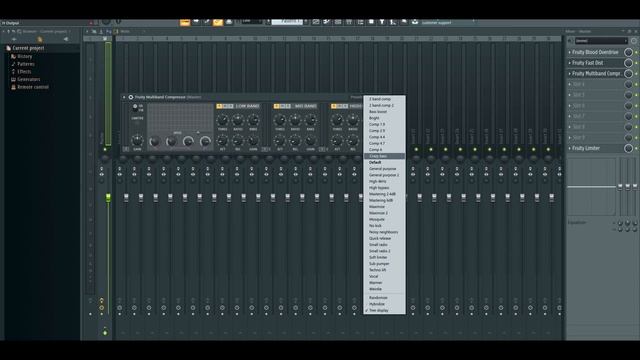
Task: Select highlighted 'Crazy bass' preset
Action: [x=384, y=156]
